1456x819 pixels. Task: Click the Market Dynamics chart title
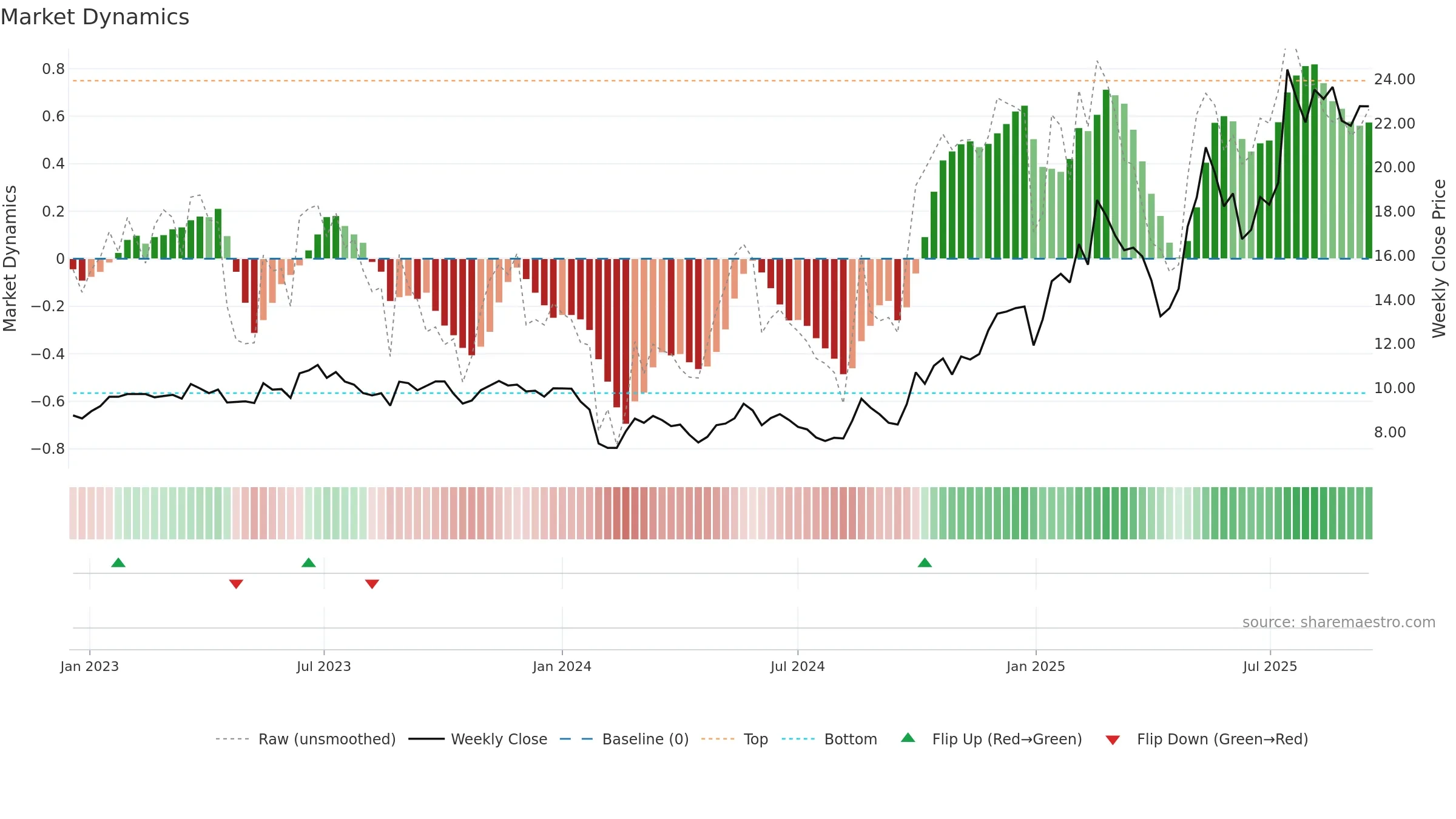click(95, 17)
